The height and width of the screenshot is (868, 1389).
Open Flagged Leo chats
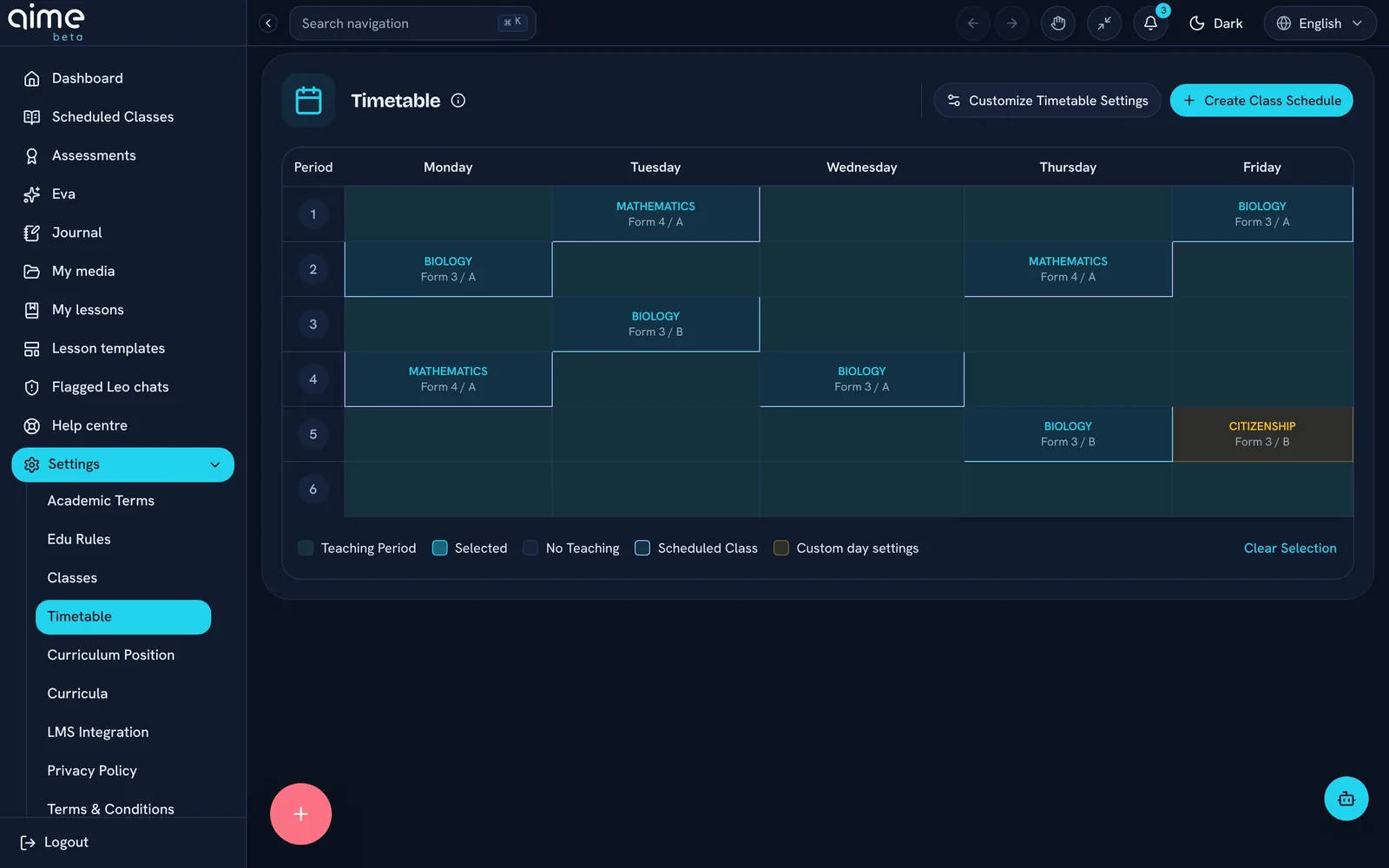[x=122, y=387]
